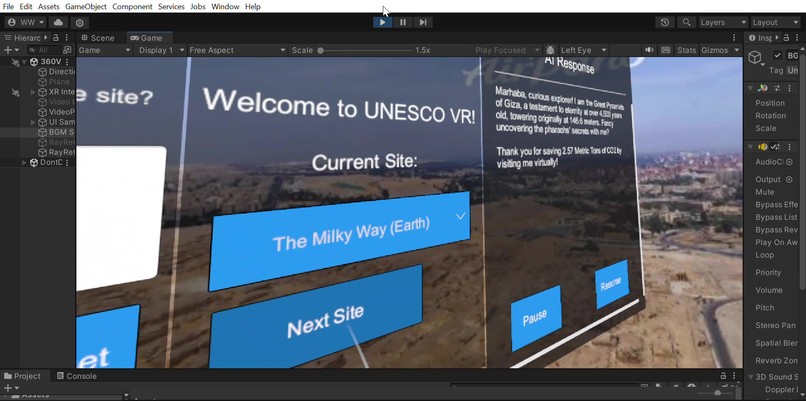Image resolution: width=806 pixels, height=401 pixels.
Task: Open the Layers dropdown
Action: pyautogui.click(x=723, y=22)
